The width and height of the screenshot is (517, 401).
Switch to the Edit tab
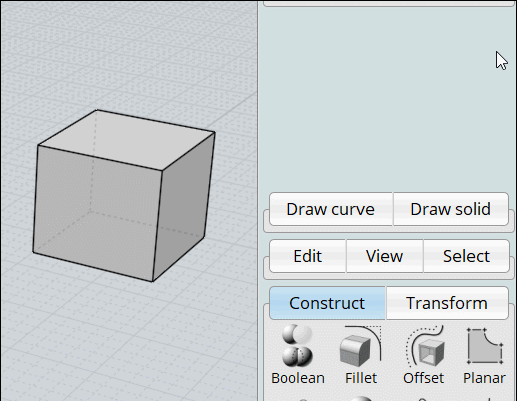308,256
